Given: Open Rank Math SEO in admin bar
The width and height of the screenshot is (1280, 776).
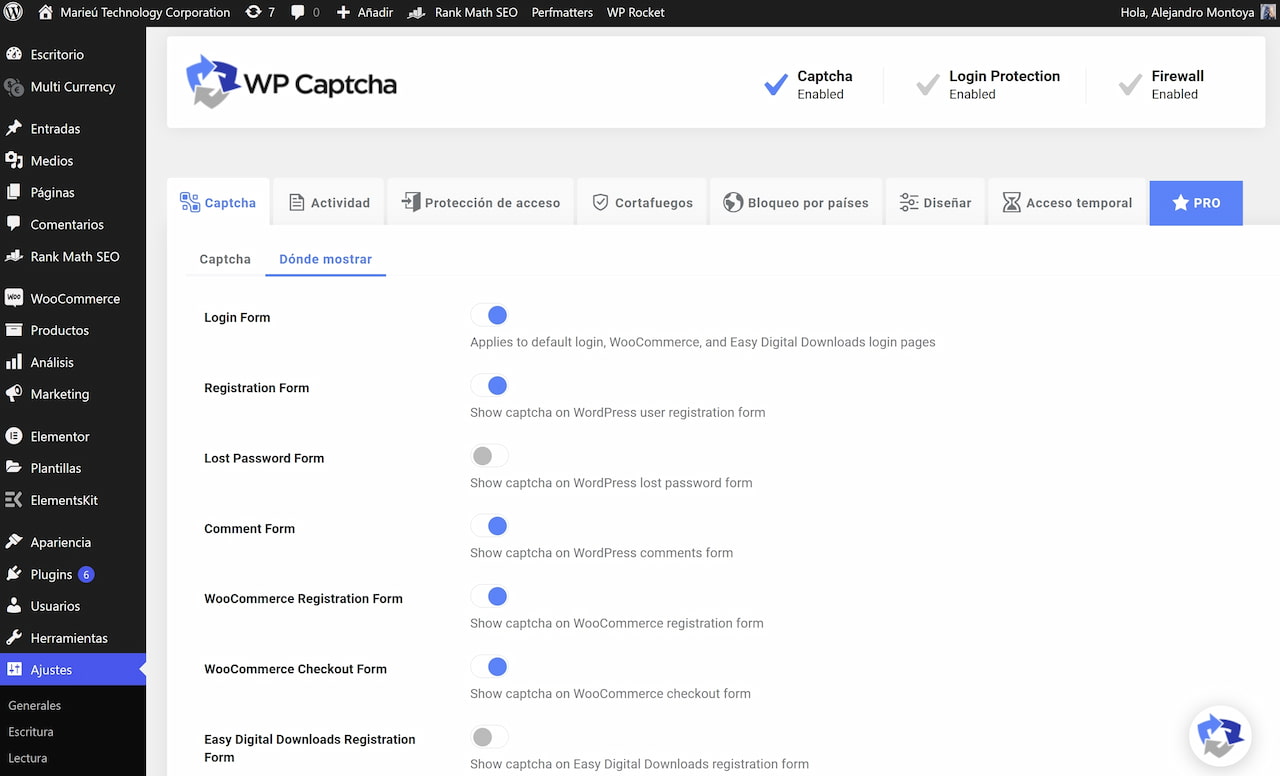Looking at the screenshot, I should click(x=462, y=12).
